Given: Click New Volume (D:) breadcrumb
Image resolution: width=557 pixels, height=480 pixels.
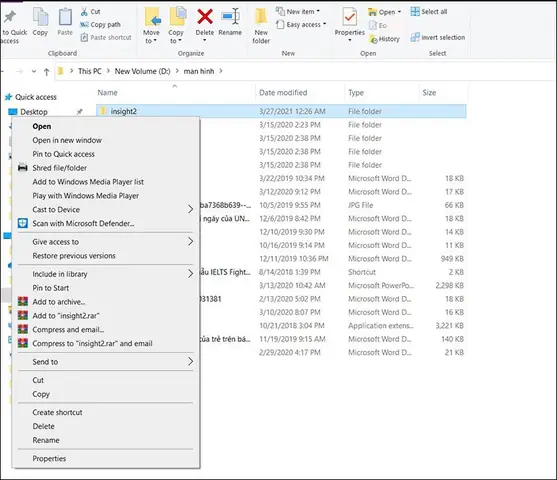Looking at the screenshot, I should [142, 71].
